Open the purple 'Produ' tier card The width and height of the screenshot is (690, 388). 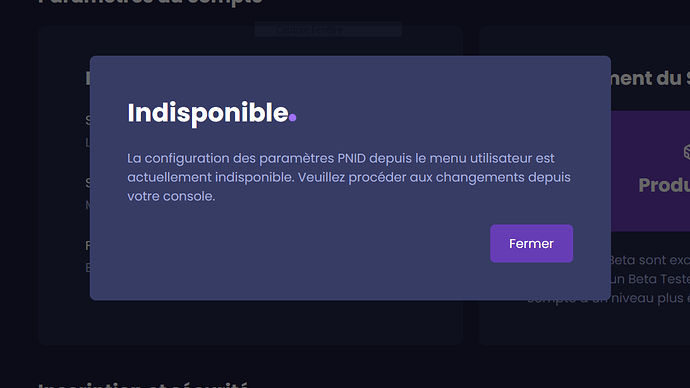click(650, 171)
